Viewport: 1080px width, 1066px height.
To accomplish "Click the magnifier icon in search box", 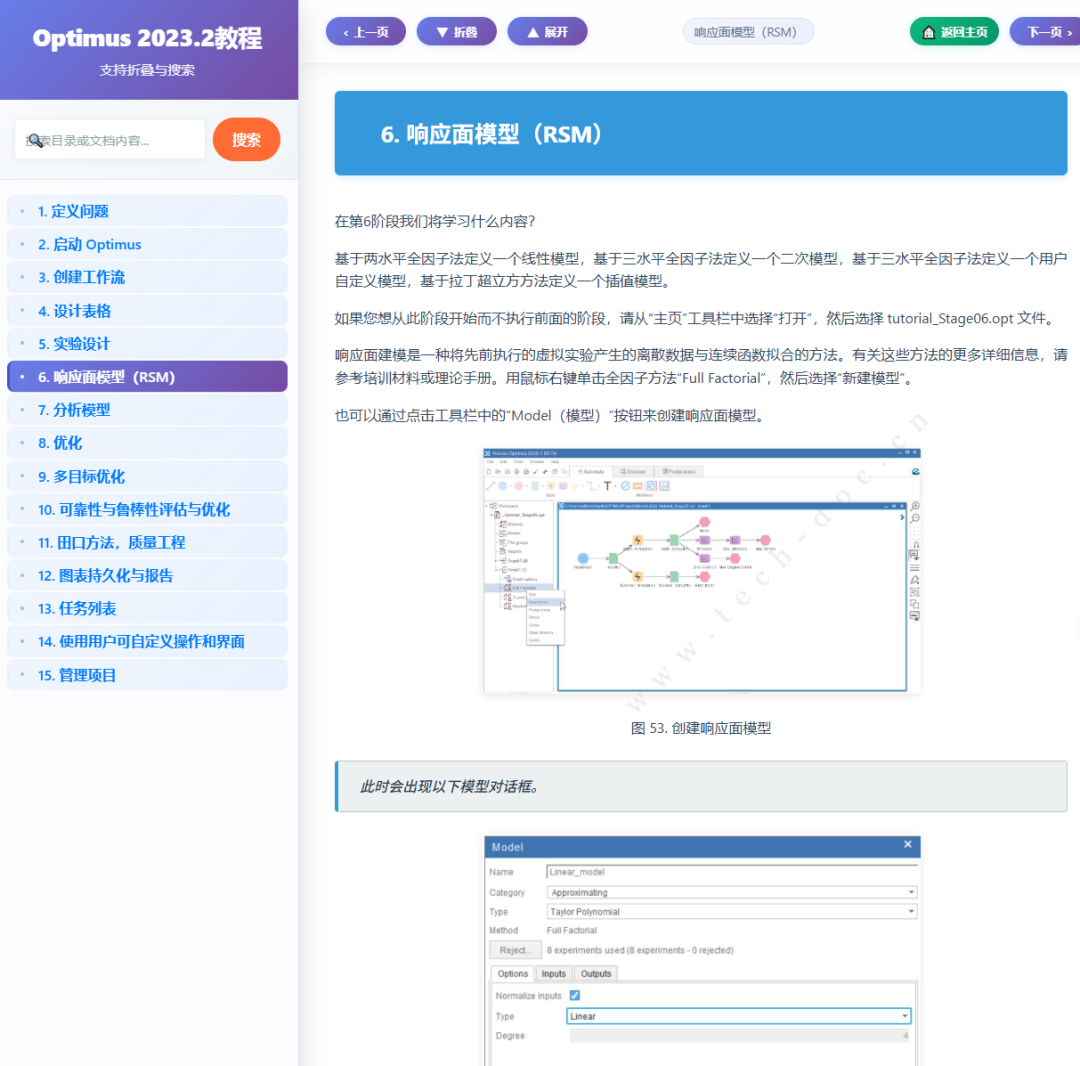I will 35,140.
